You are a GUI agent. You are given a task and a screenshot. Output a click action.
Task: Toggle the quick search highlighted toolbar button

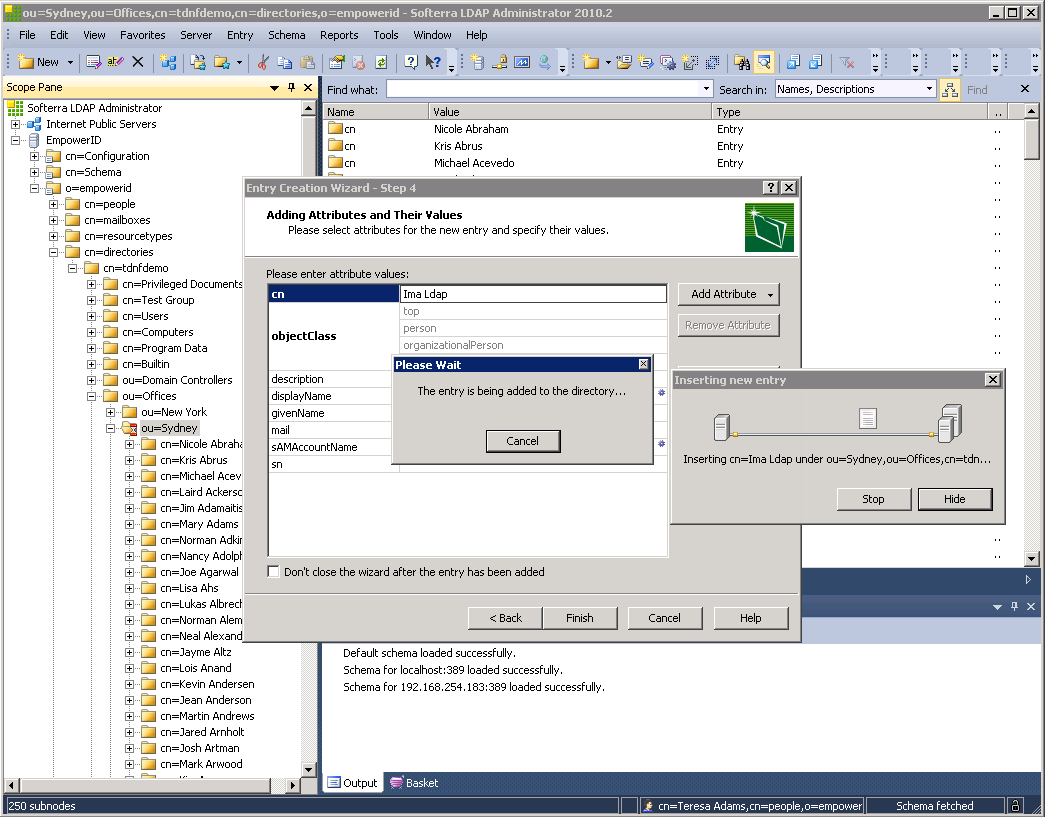click(x=764, y=62)
